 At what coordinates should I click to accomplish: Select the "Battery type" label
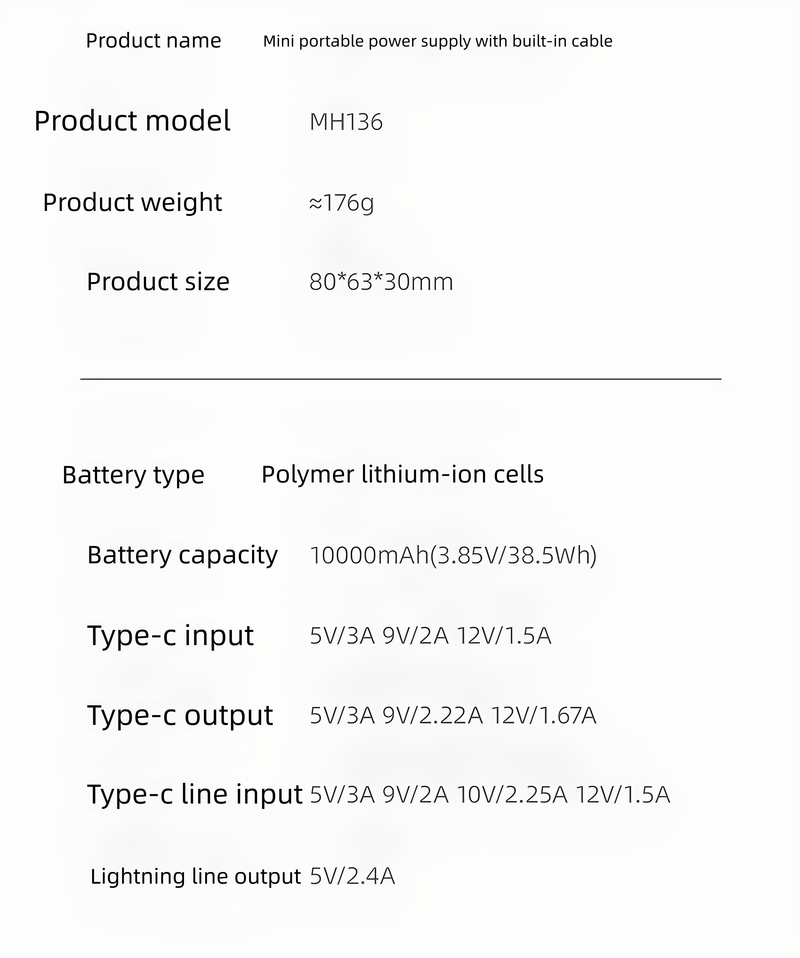click(133, 475)
